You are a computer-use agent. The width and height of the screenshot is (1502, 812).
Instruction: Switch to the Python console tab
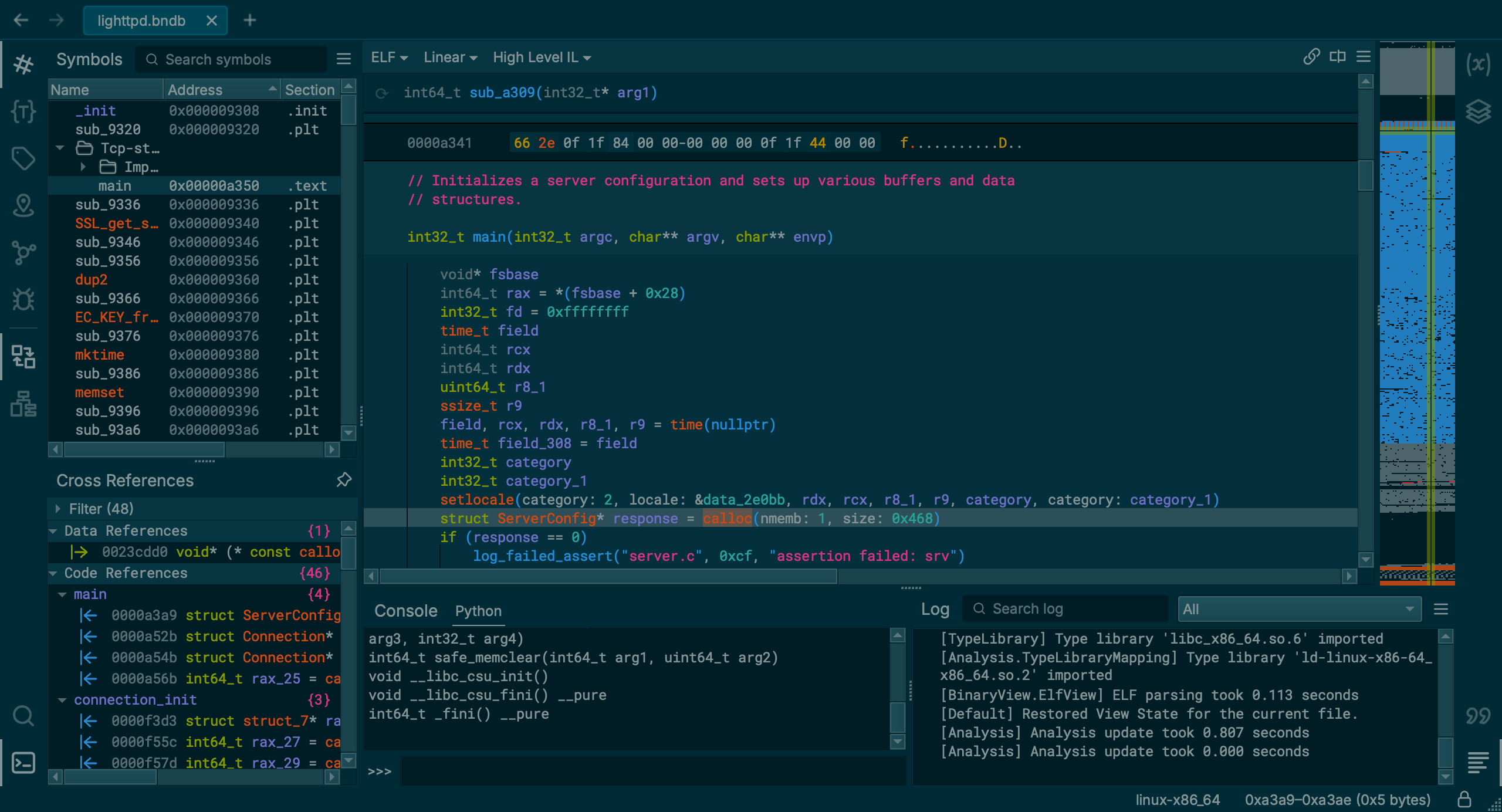[x=478, y=611]
